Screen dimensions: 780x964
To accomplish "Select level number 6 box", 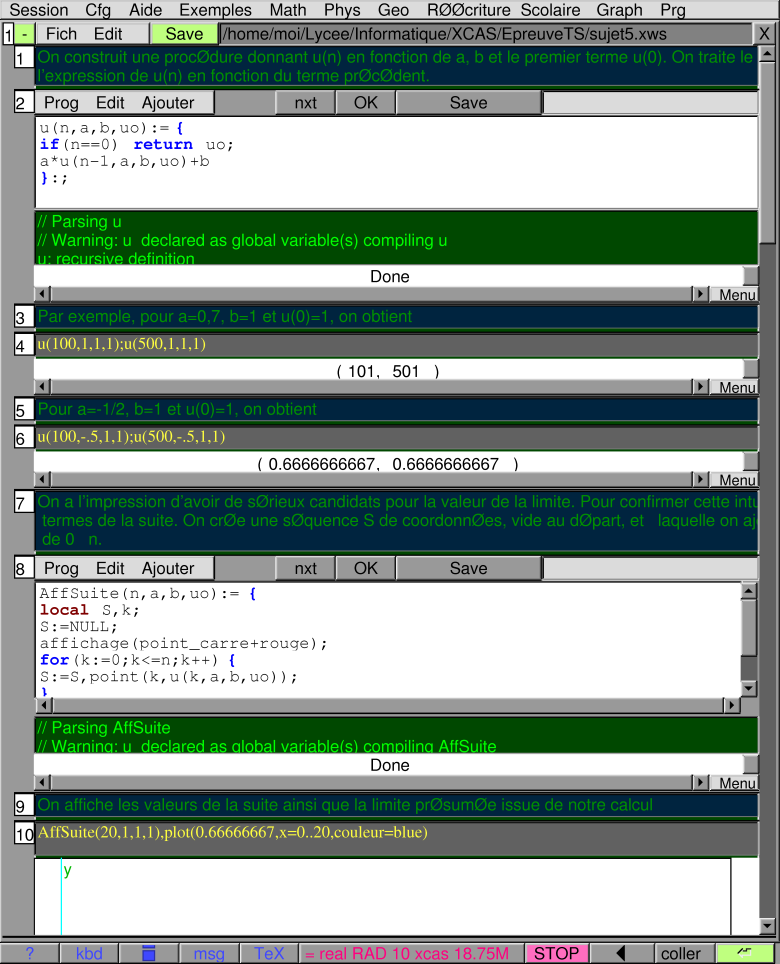I will click(x=24, y=438).
